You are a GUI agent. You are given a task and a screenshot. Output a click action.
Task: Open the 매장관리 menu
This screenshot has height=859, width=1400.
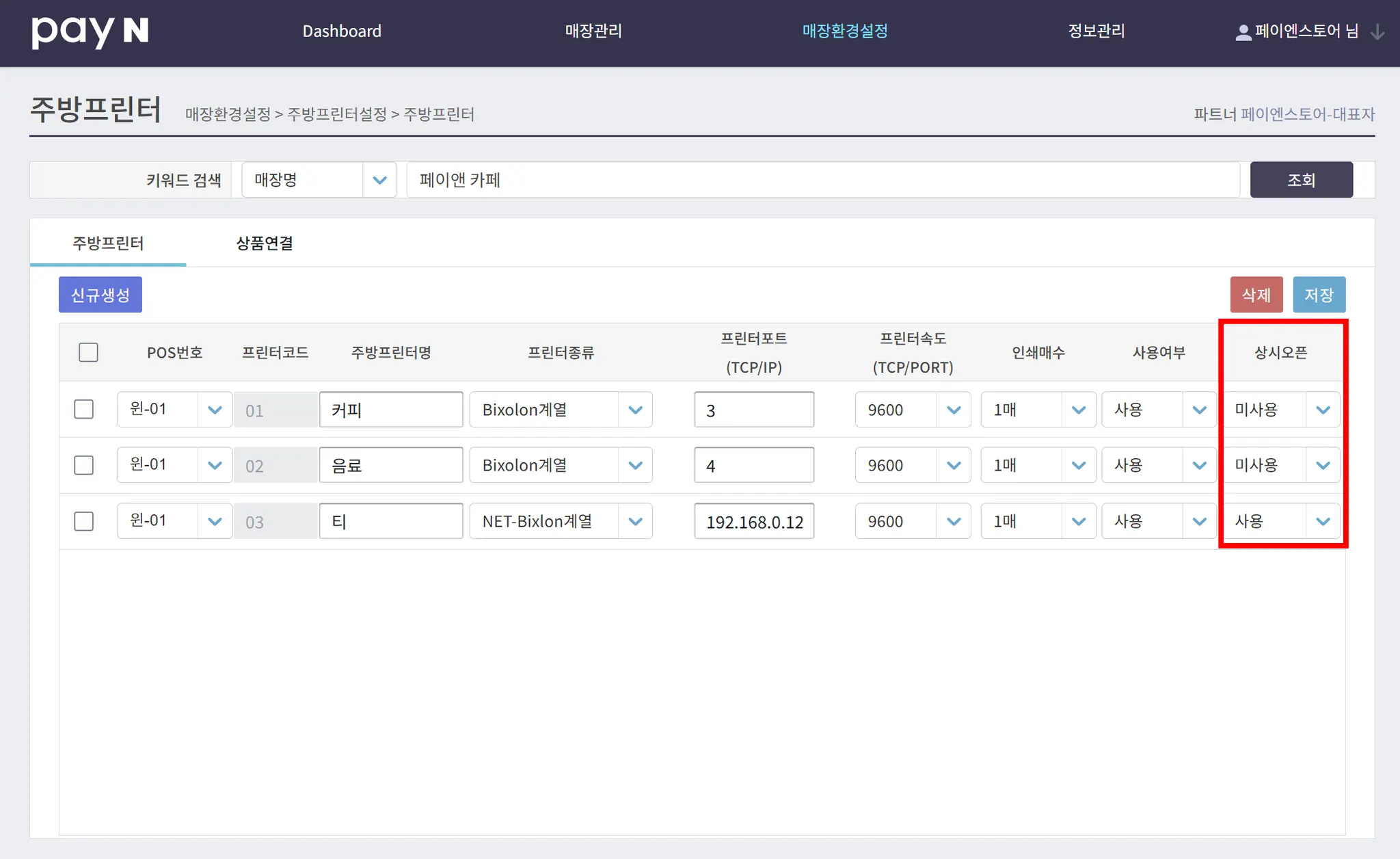(593, 31)
